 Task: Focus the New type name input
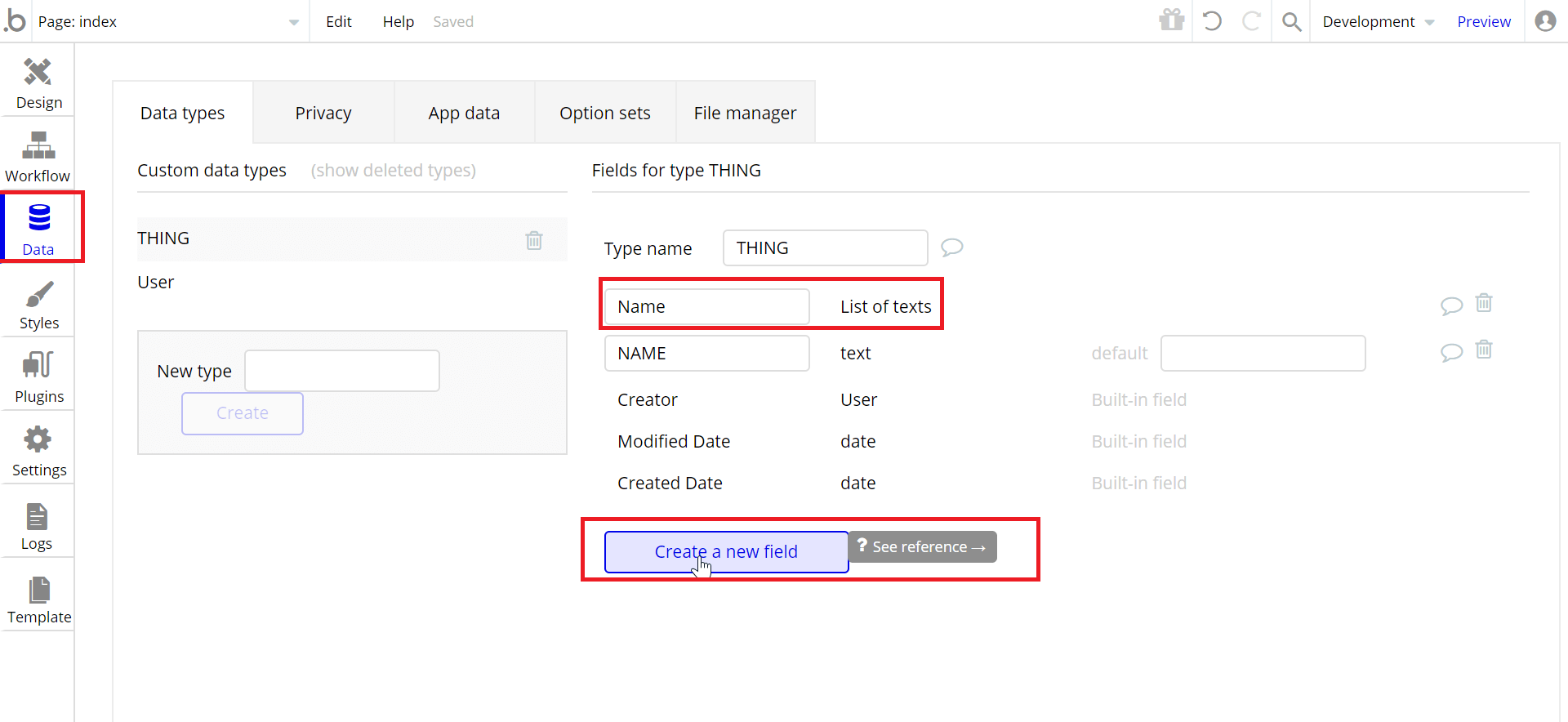point(342,371)
